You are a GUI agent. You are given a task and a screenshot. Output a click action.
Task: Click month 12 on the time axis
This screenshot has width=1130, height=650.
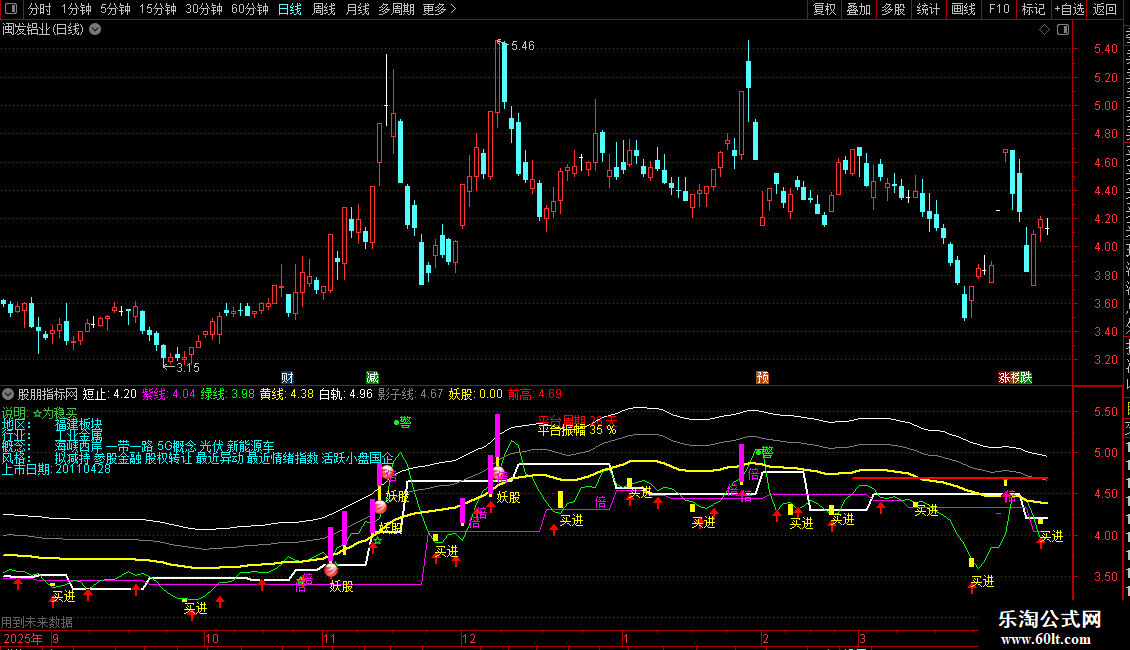coord(469,638)
